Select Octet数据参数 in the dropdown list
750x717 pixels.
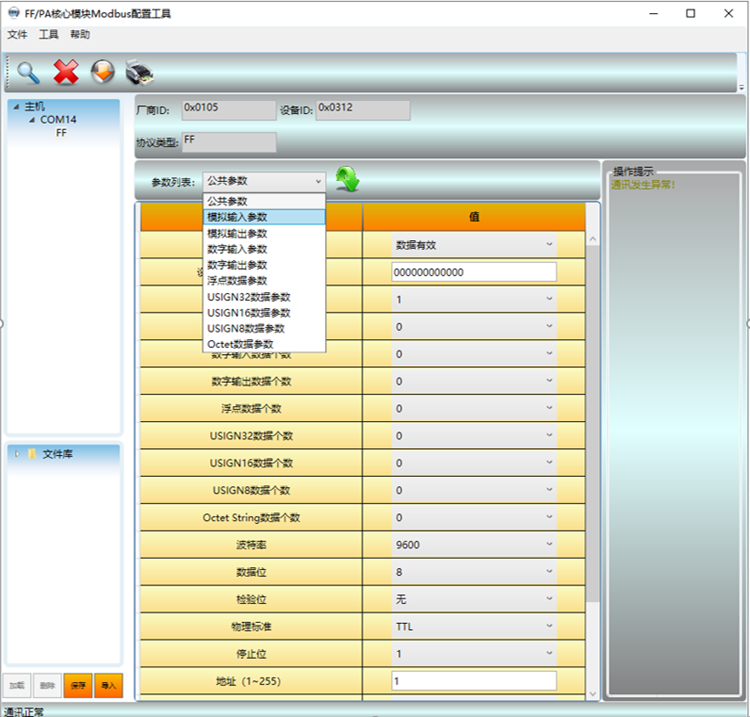(x=265, y=344)
